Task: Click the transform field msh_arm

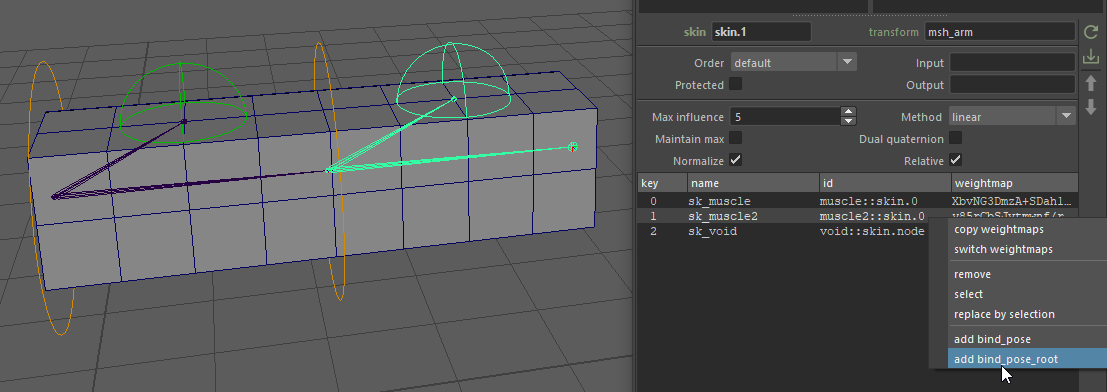Action: tap(1000, 32)
